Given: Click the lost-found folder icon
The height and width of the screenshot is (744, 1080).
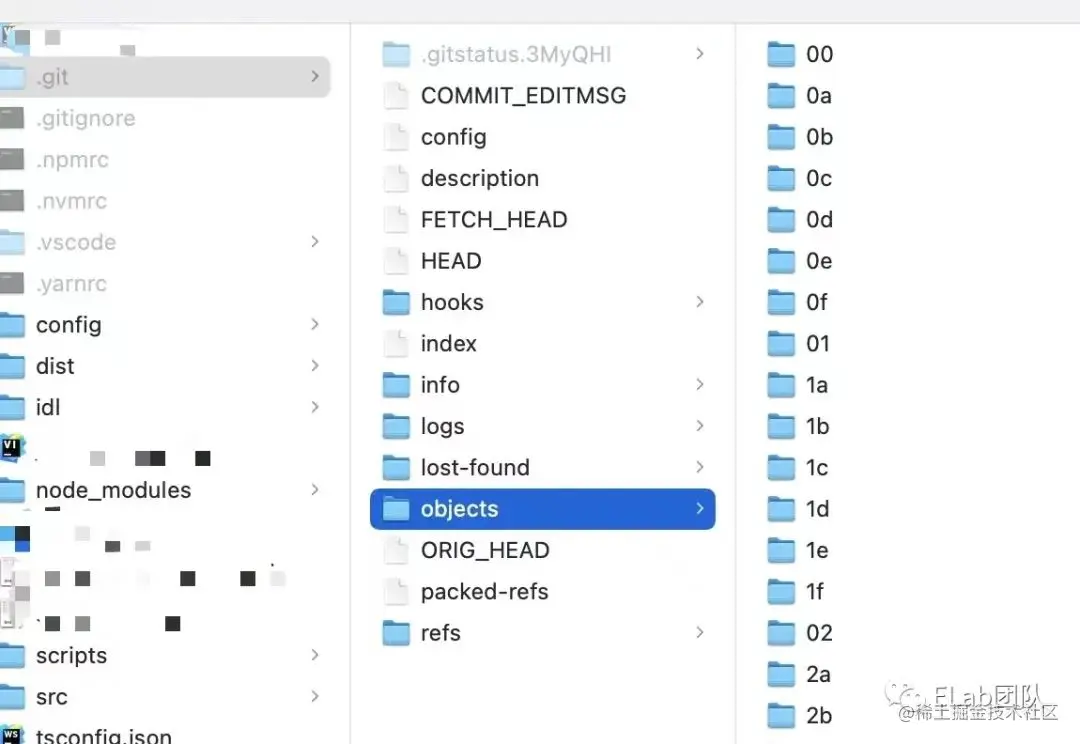Looking at the screenshot, I should pyautogui.click(x=396, y=468).
